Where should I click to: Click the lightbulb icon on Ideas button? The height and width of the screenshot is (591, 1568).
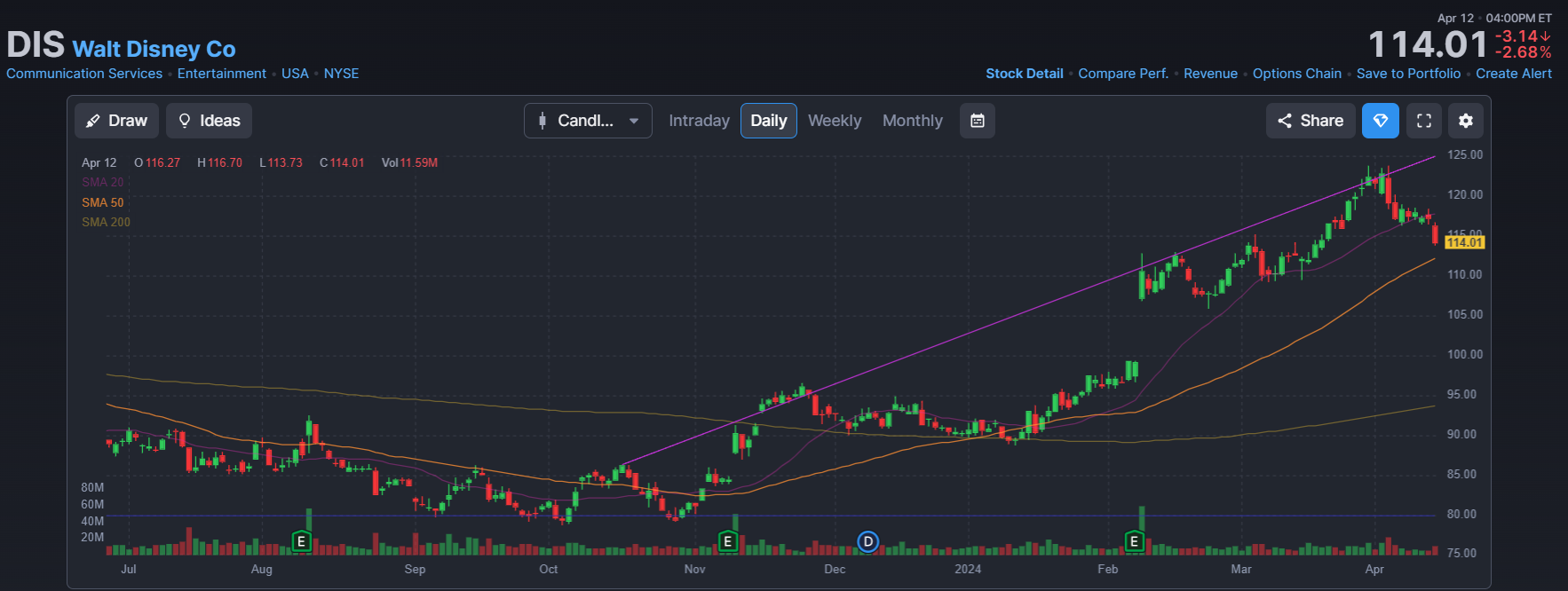185,121
